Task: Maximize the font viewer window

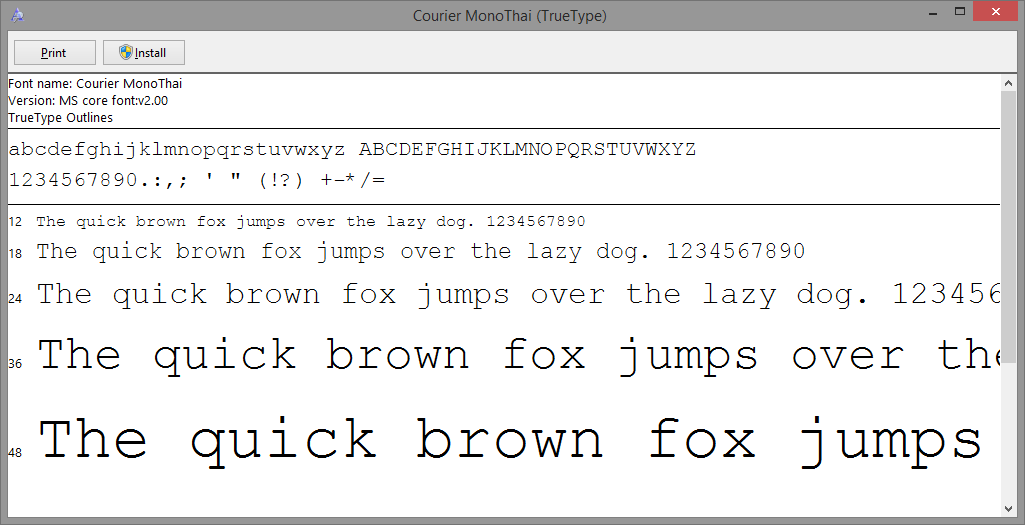Action: pos(960,12)
